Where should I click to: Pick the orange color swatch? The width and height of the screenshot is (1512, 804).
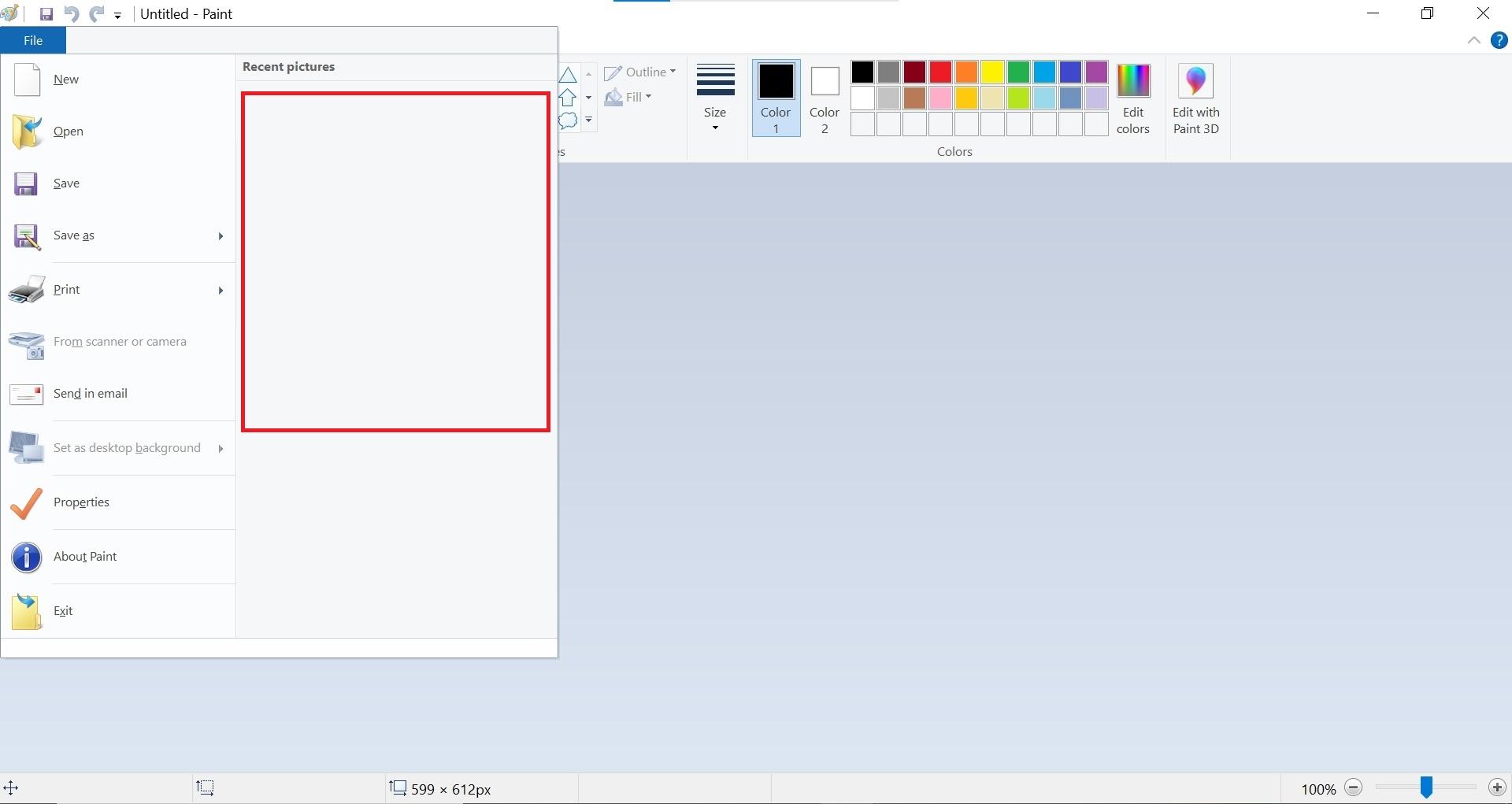click(x=966, y=72)
